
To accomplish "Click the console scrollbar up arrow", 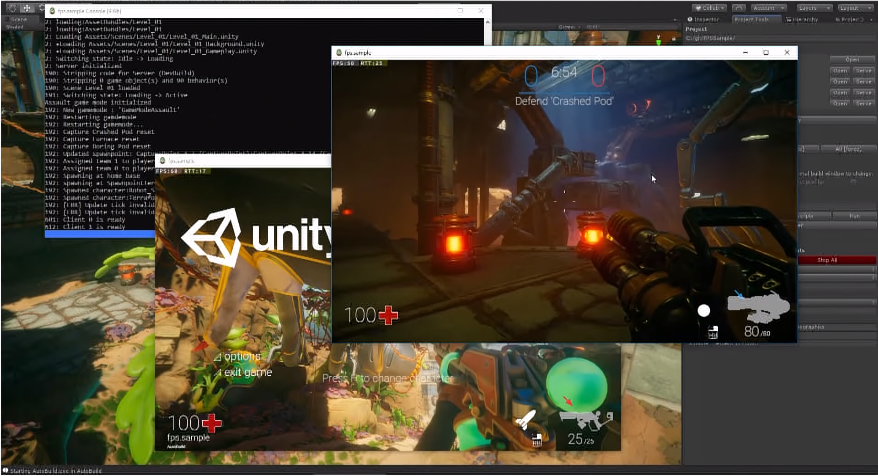I will pyautogui.click(x=487, y=22).
